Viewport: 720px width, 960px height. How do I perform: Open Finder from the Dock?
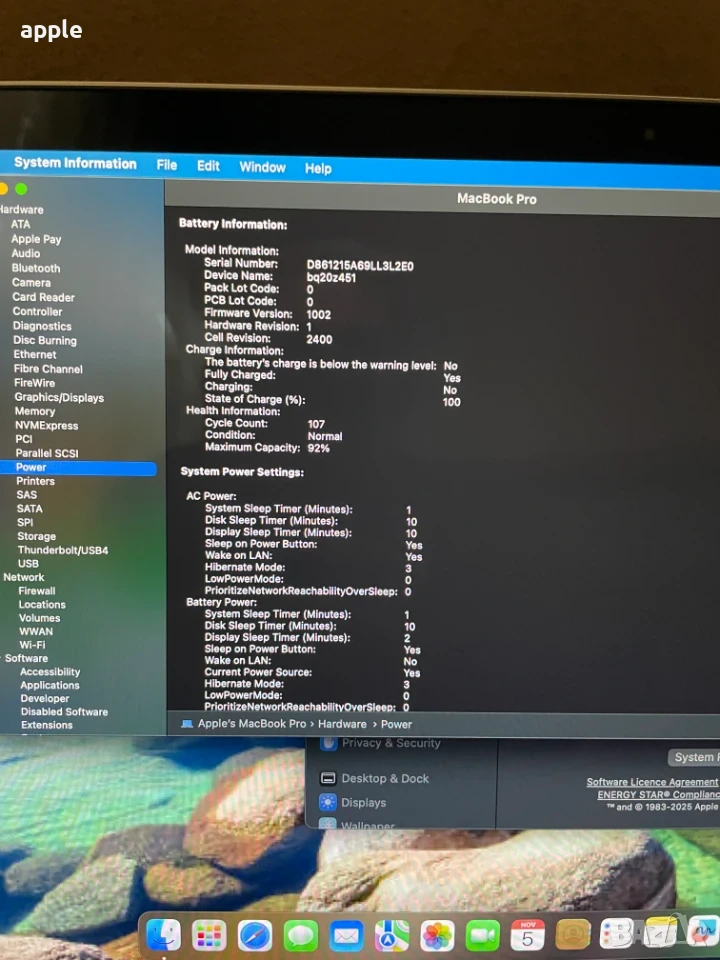163,935
